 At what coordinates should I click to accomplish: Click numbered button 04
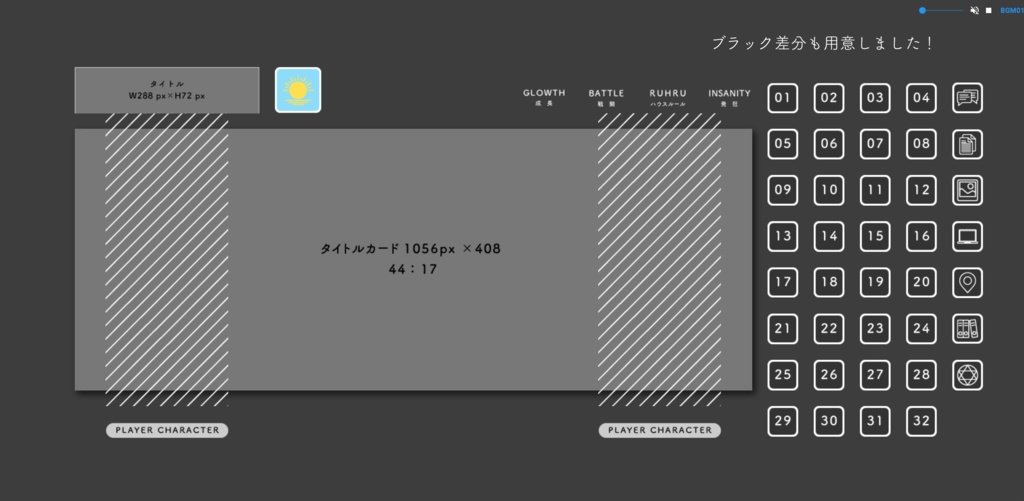click(921, 98)
